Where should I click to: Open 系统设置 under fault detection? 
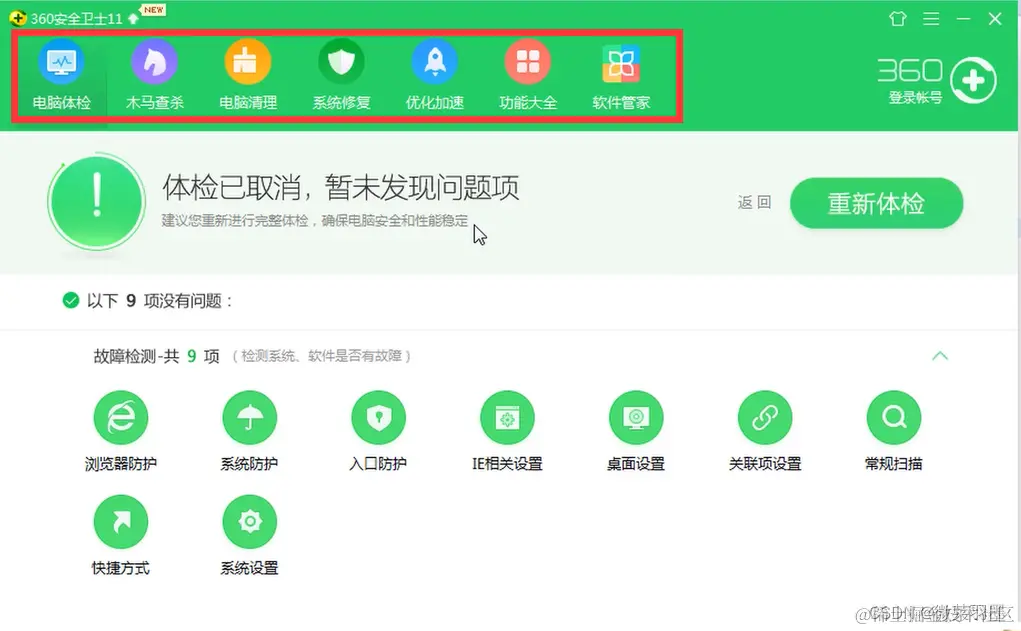click(248, 520)
